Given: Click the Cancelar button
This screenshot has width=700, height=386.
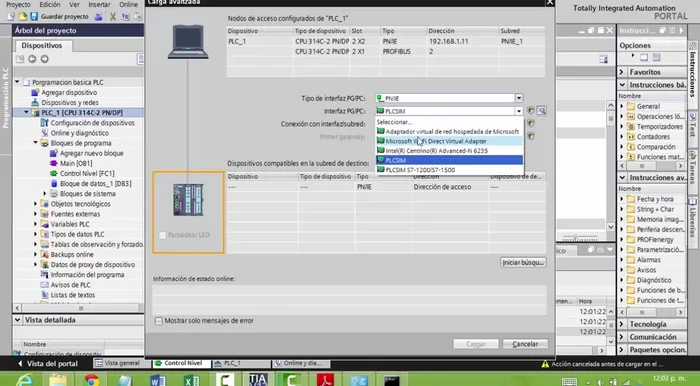Looking at the screenshot, I should [x=525, y=344].
